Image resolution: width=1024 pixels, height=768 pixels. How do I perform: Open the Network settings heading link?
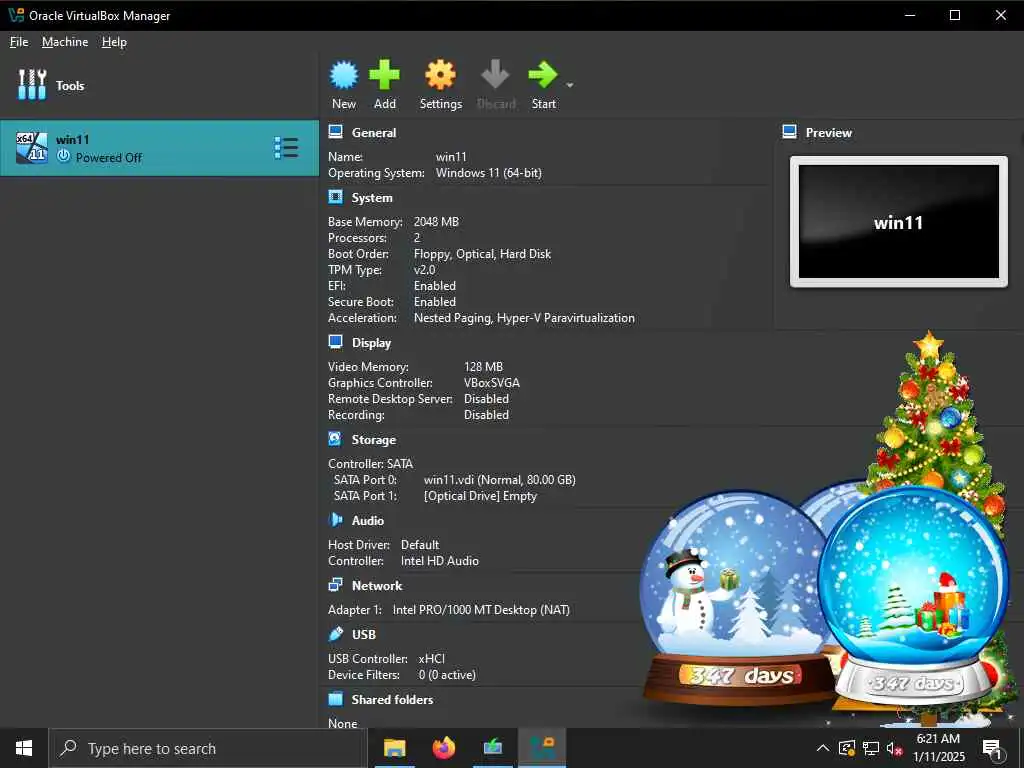[377, 586]
